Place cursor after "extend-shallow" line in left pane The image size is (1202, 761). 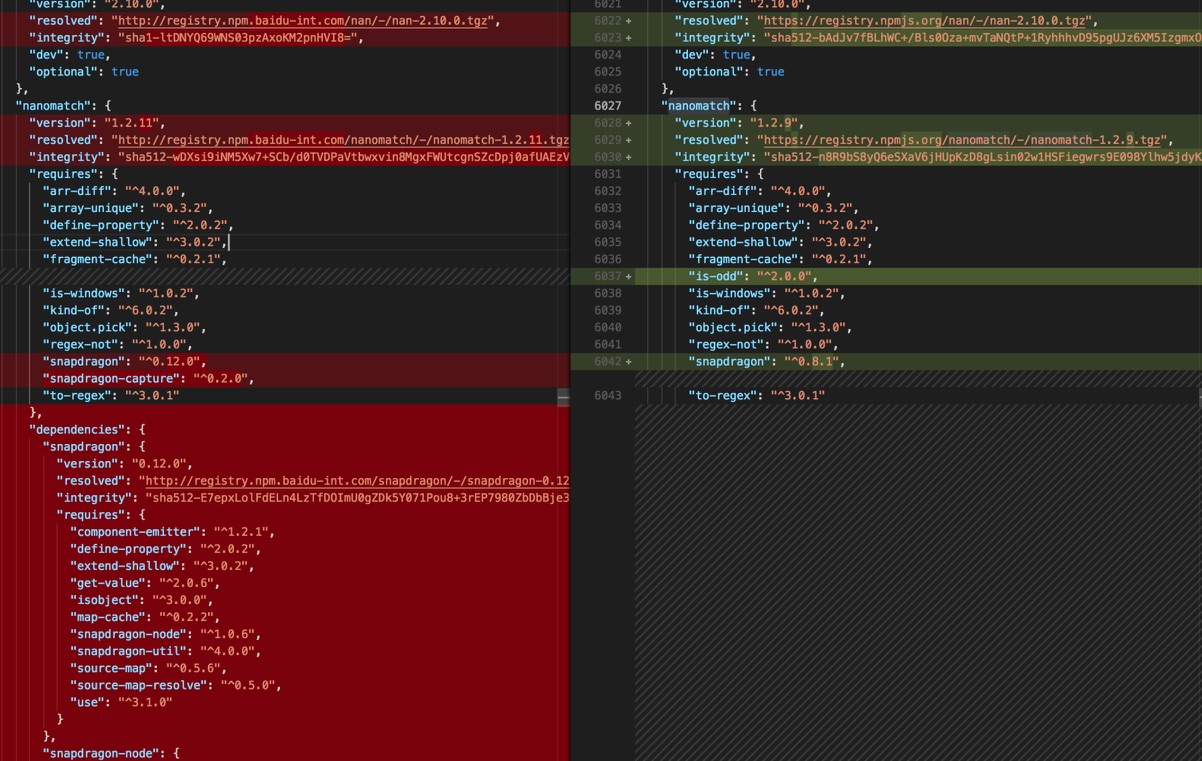[230, 242]
